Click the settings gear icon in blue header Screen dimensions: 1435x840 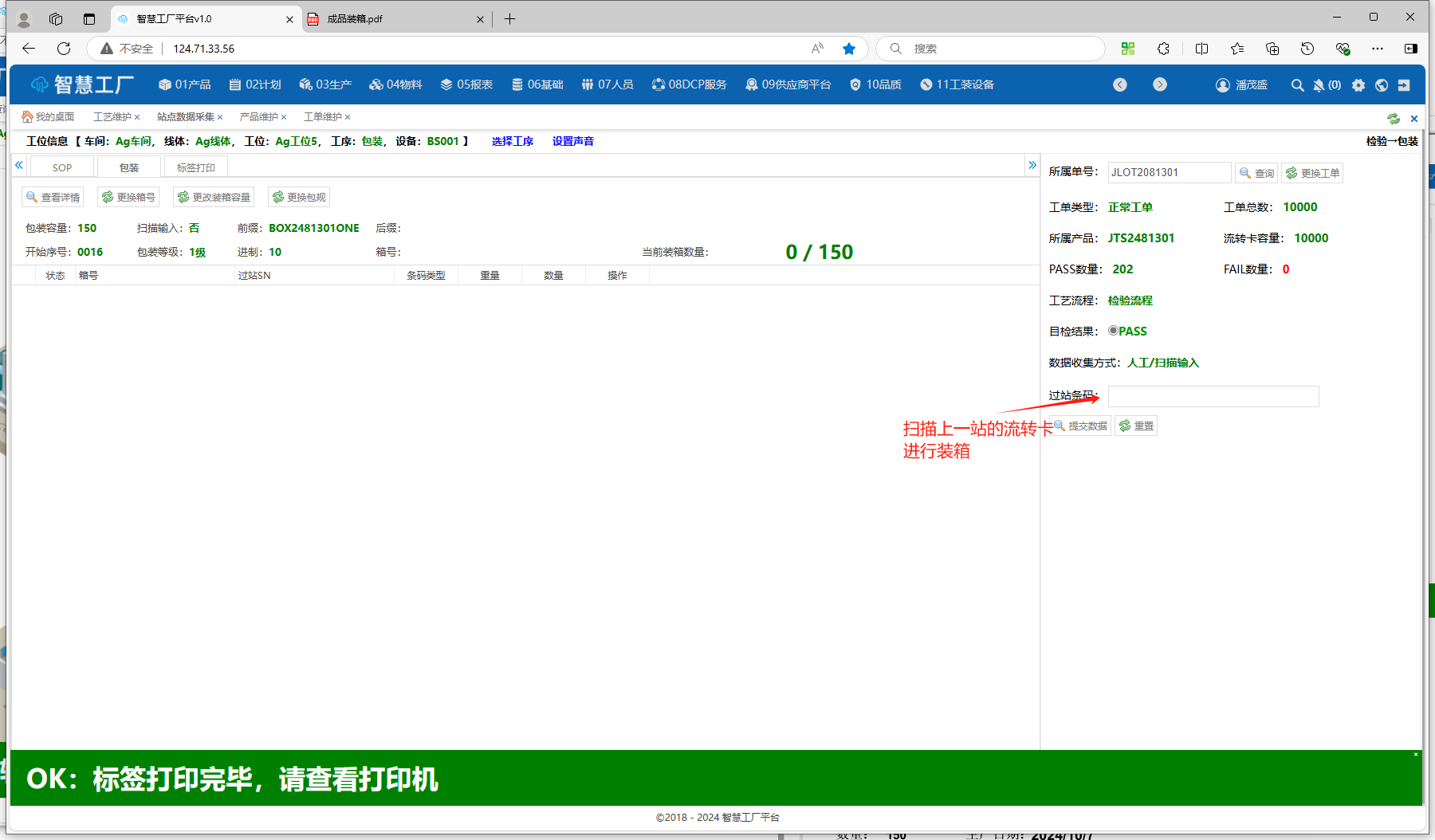(x=1358, y=85)
